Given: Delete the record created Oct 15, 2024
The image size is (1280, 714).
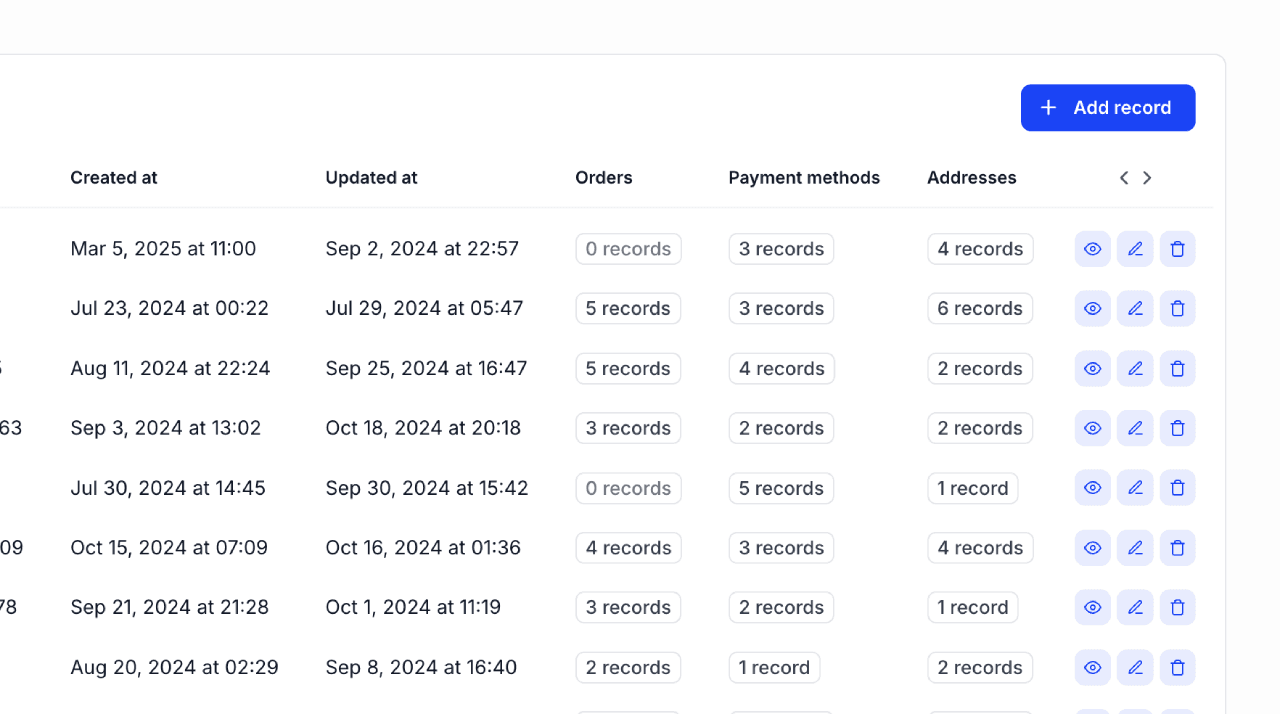Looking at the screenshot, I should 1177,548.
